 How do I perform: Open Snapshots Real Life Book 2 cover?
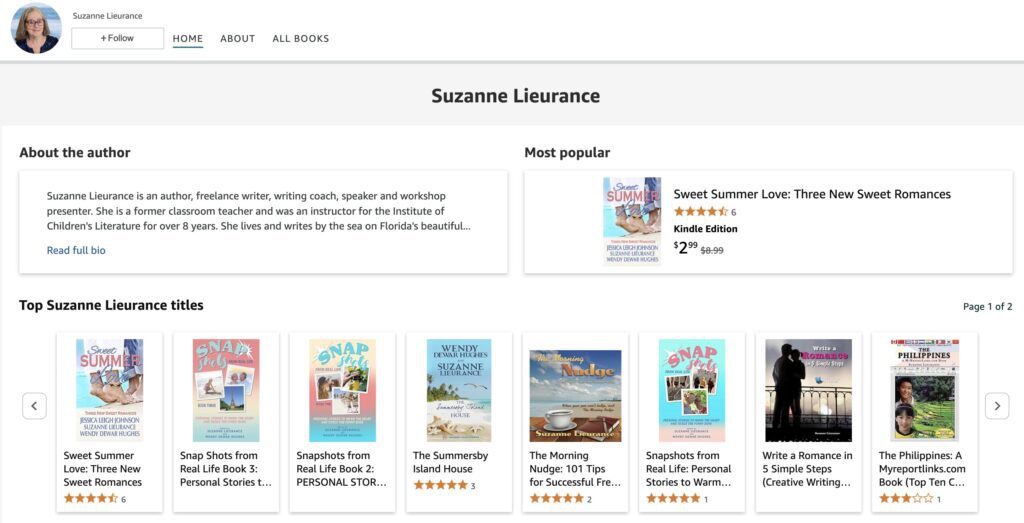click(342, 390)
